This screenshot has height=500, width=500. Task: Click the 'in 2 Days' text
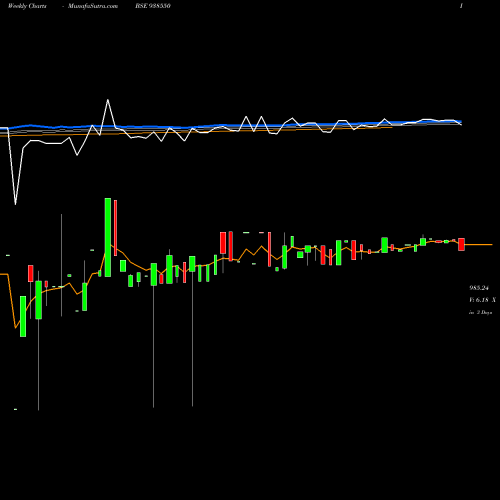[481, 313]
